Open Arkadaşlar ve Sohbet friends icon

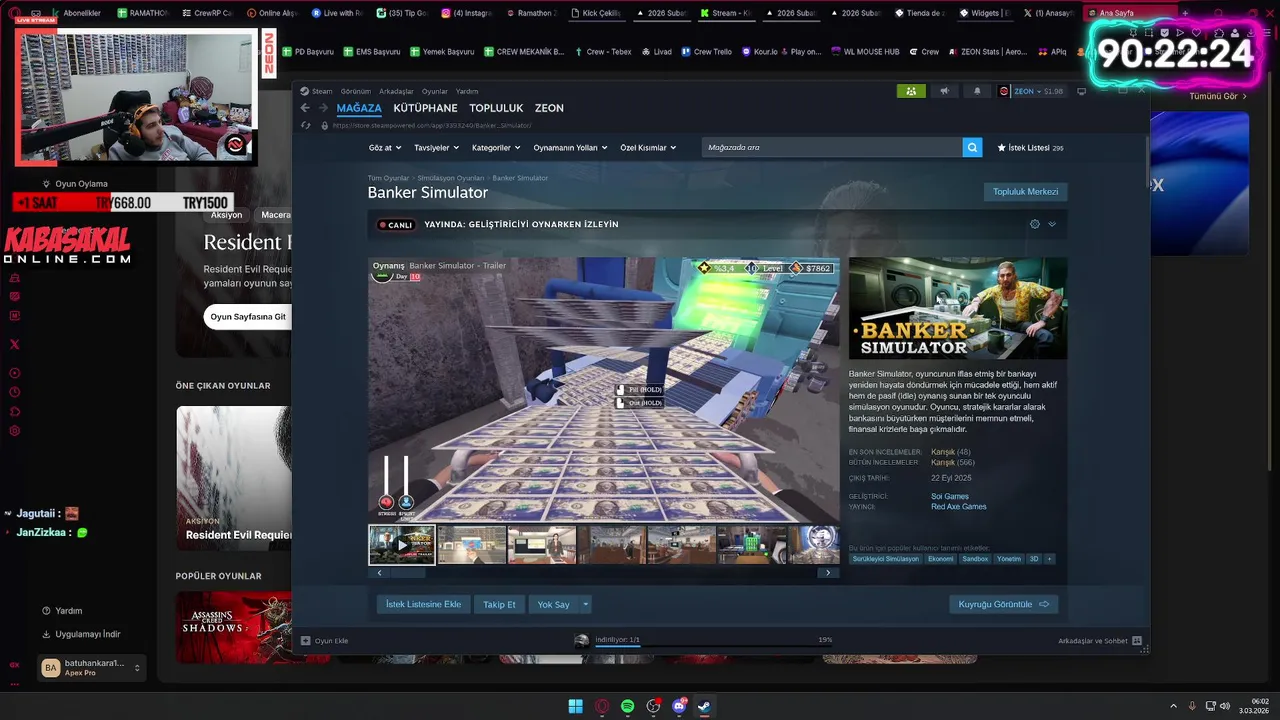coord(1137,640)
